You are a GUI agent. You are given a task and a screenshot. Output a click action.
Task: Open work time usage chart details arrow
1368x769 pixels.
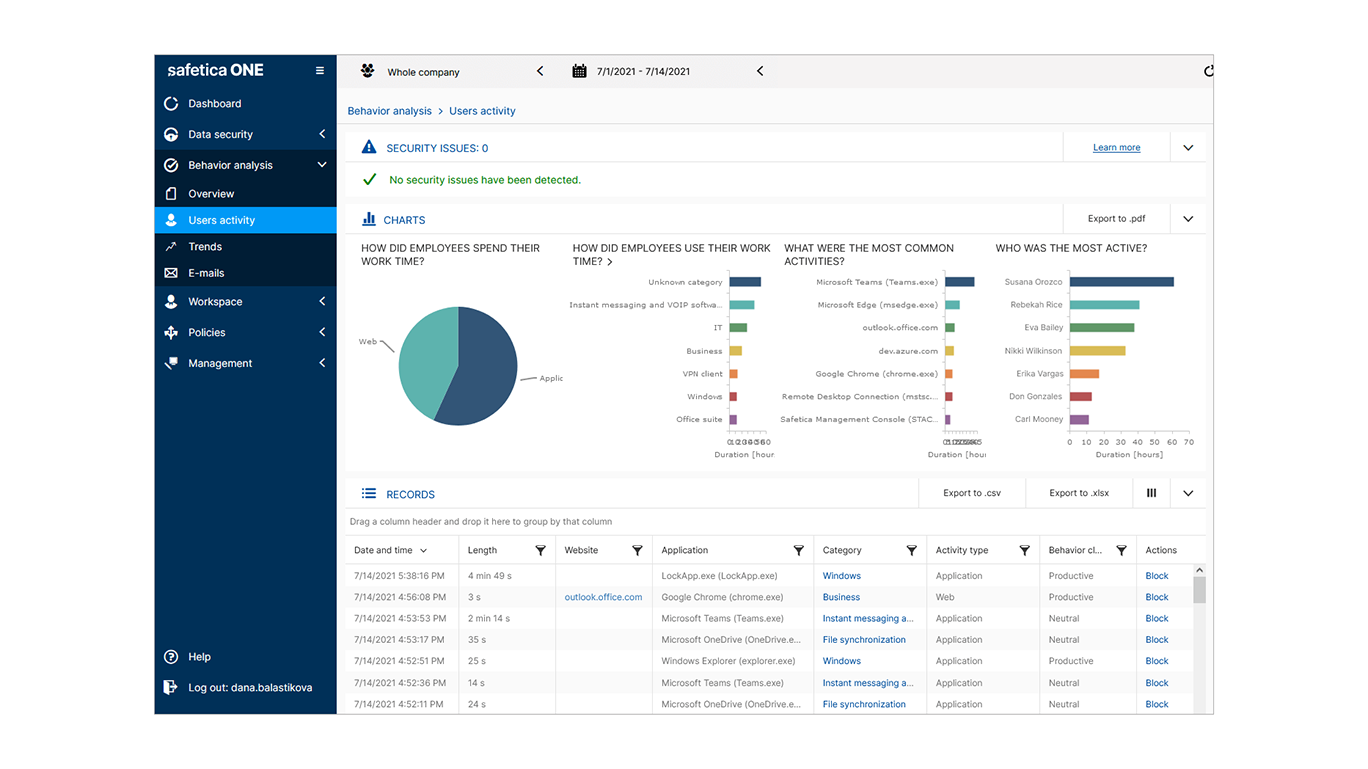tap(609, 262)
